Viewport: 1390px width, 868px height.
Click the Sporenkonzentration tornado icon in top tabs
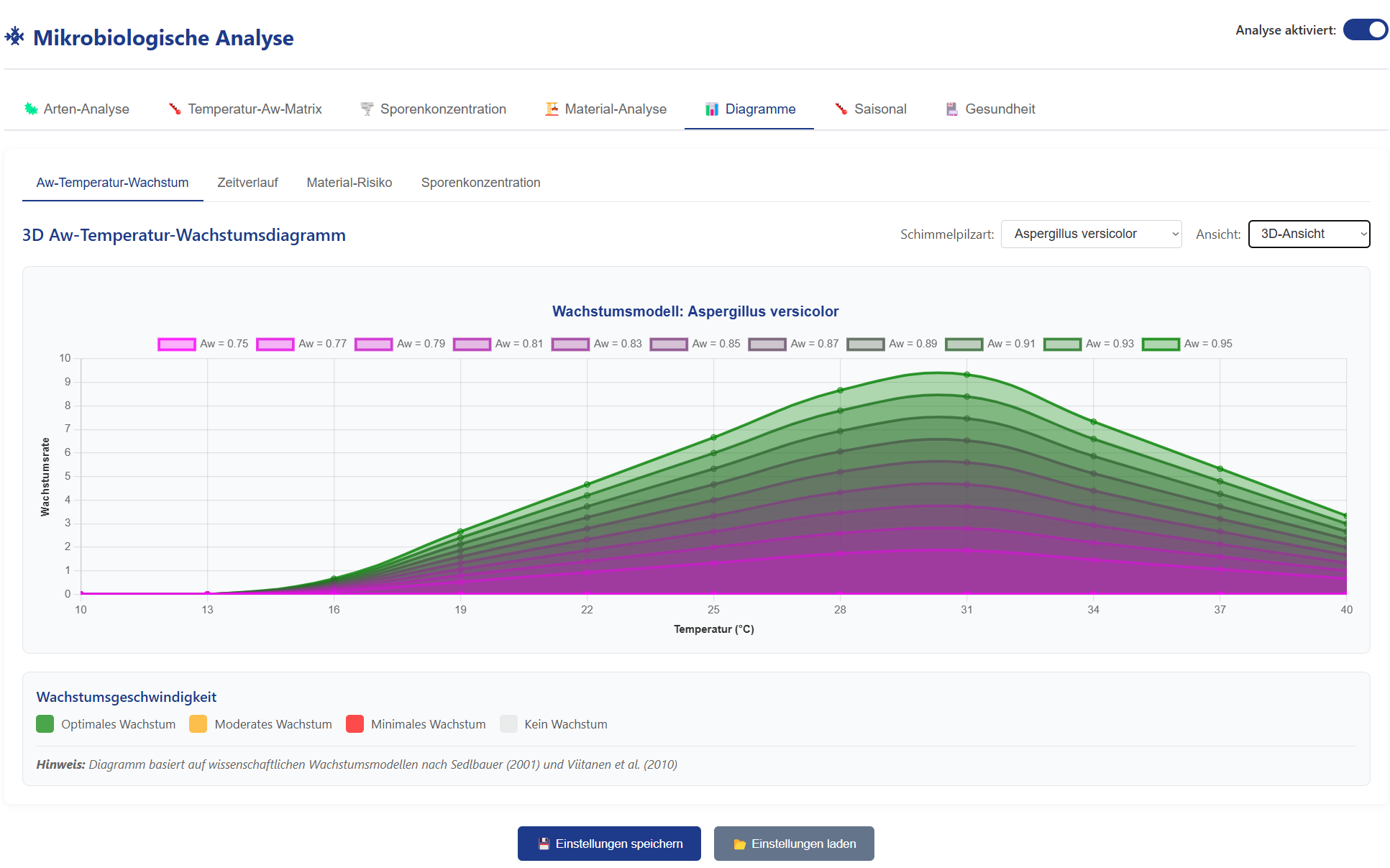367,109
